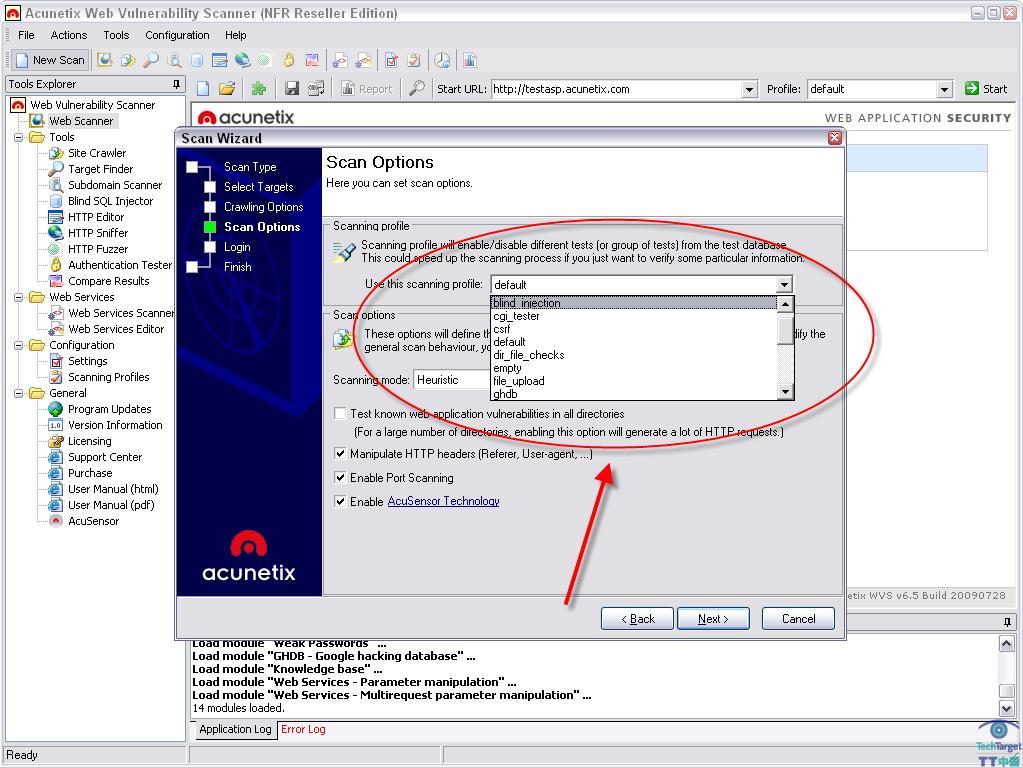The height and width of the screenshot is (768, 1023).
Task: Open Compare Results from the top toolbar
Action: [312, 61]
